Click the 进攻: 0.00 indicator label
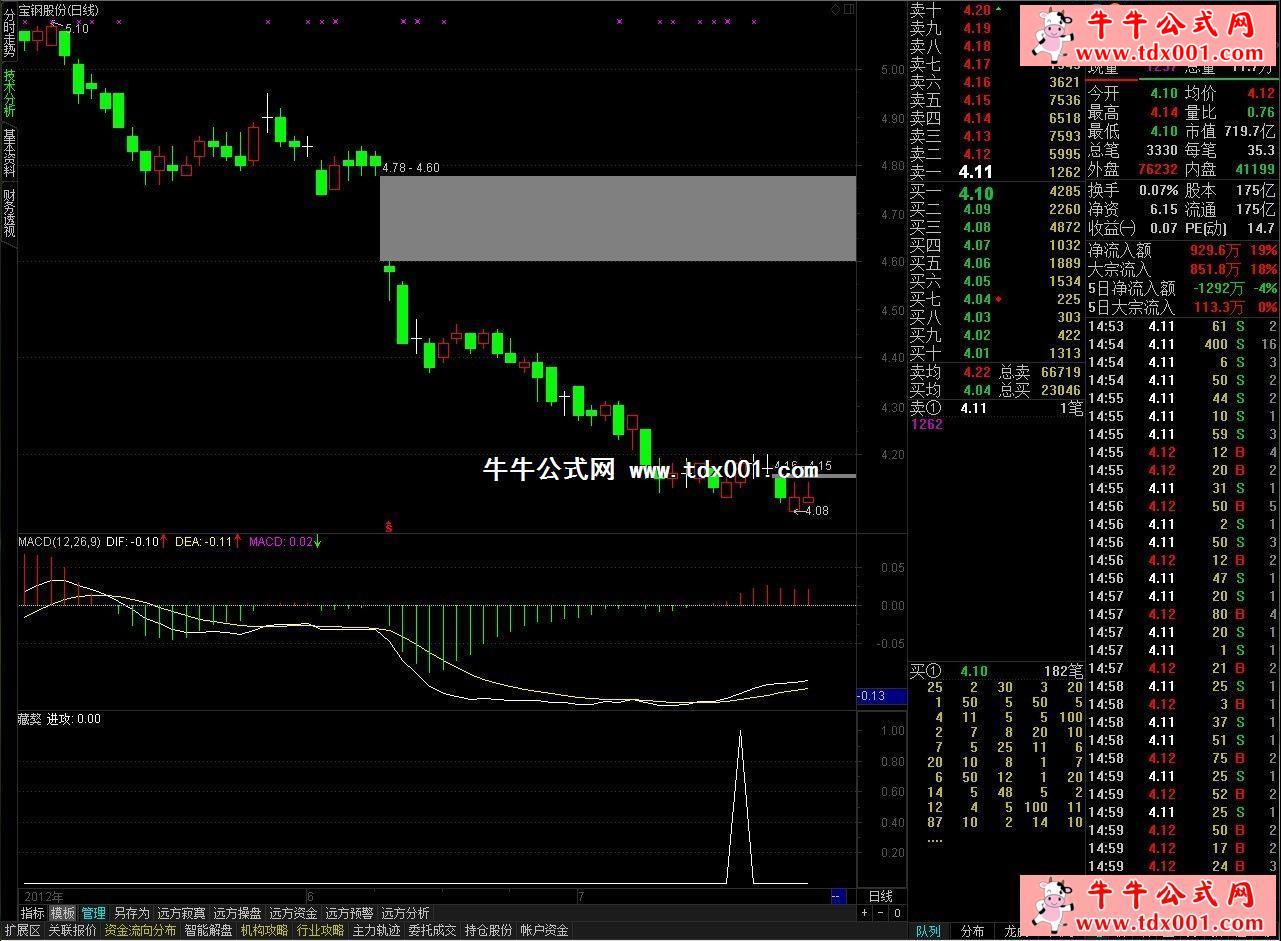The height and width of the screenshot is (941, 1281). [73, 718]
